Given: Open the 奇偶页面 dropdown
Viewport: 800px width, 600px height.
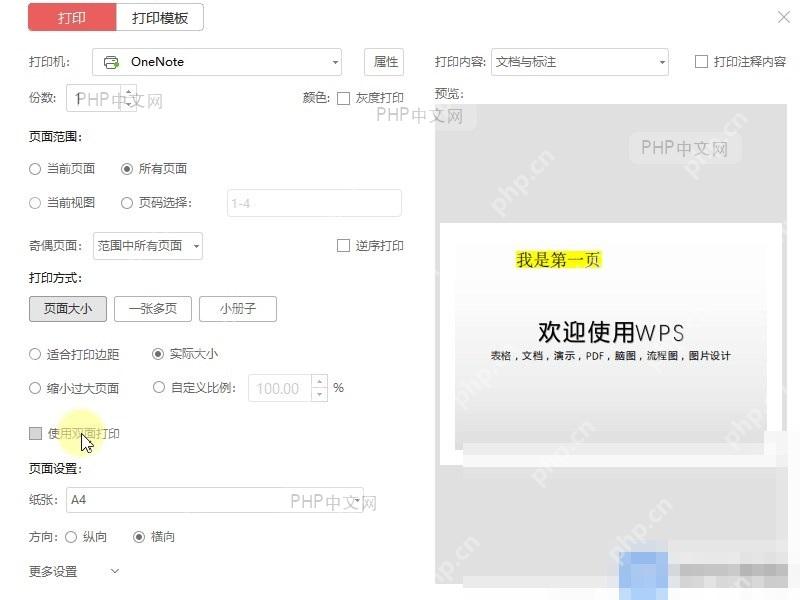Looking at the screenshot, I should click(x=148, y=246).
